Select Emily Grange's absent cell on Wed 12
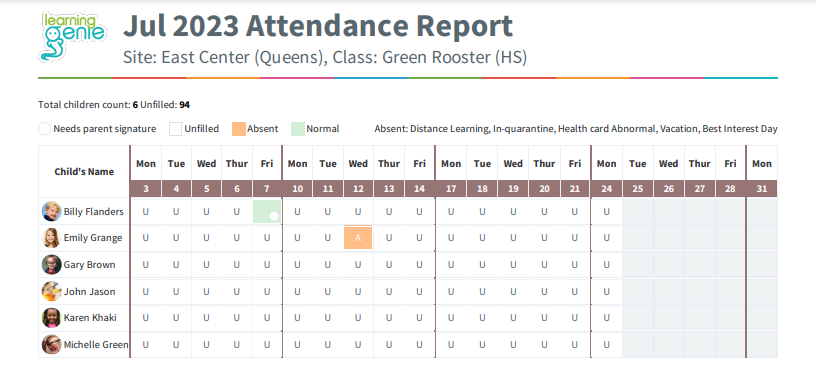816x370 pixels. [358, 237]
